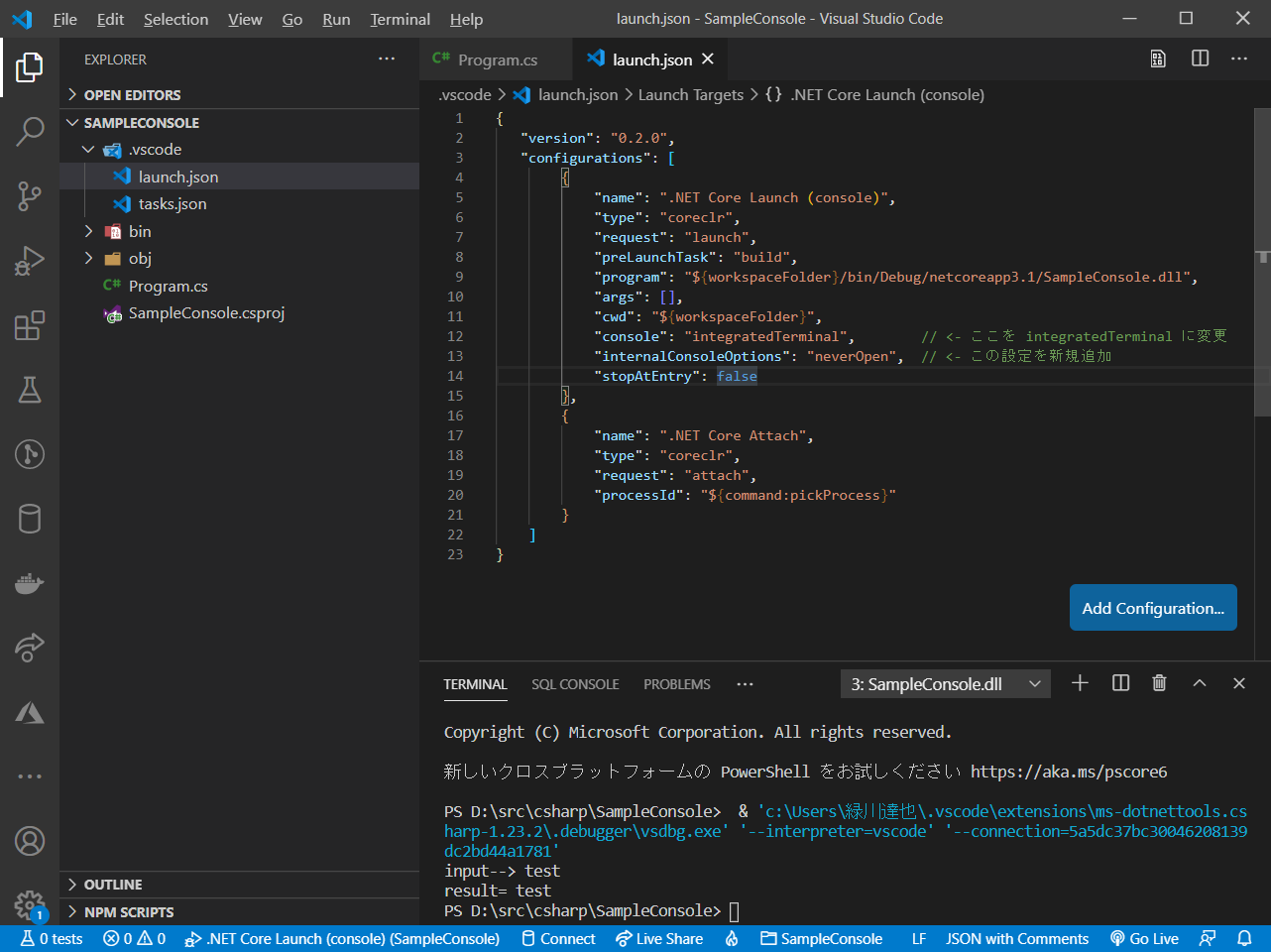Open the Live Share arrow view
Viewport: 1271px width, 952px height.
click(30, 648)
